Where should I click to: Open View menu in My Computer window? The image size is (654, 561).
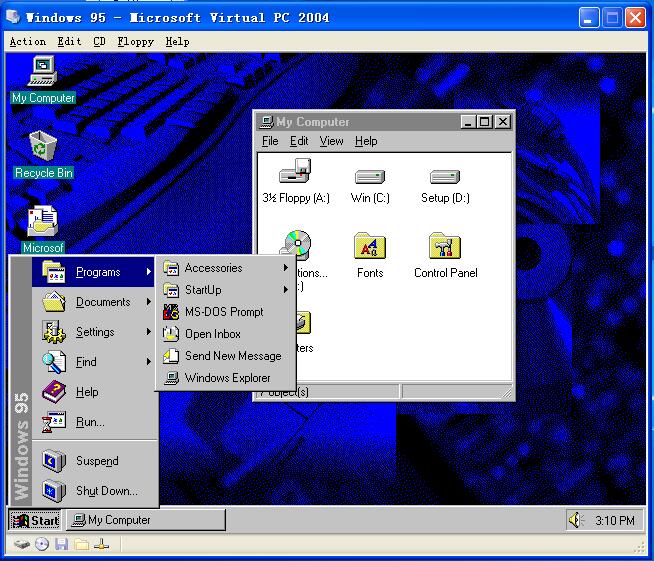pos(332,141)
